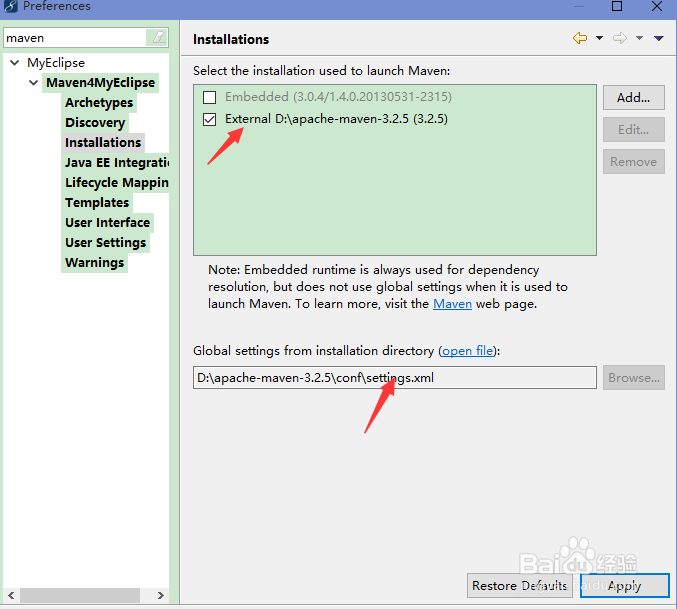The width and height of the screenshot is (677, 609).
Task: Click the tree scroll right arrow
Action: click(161, 596)
